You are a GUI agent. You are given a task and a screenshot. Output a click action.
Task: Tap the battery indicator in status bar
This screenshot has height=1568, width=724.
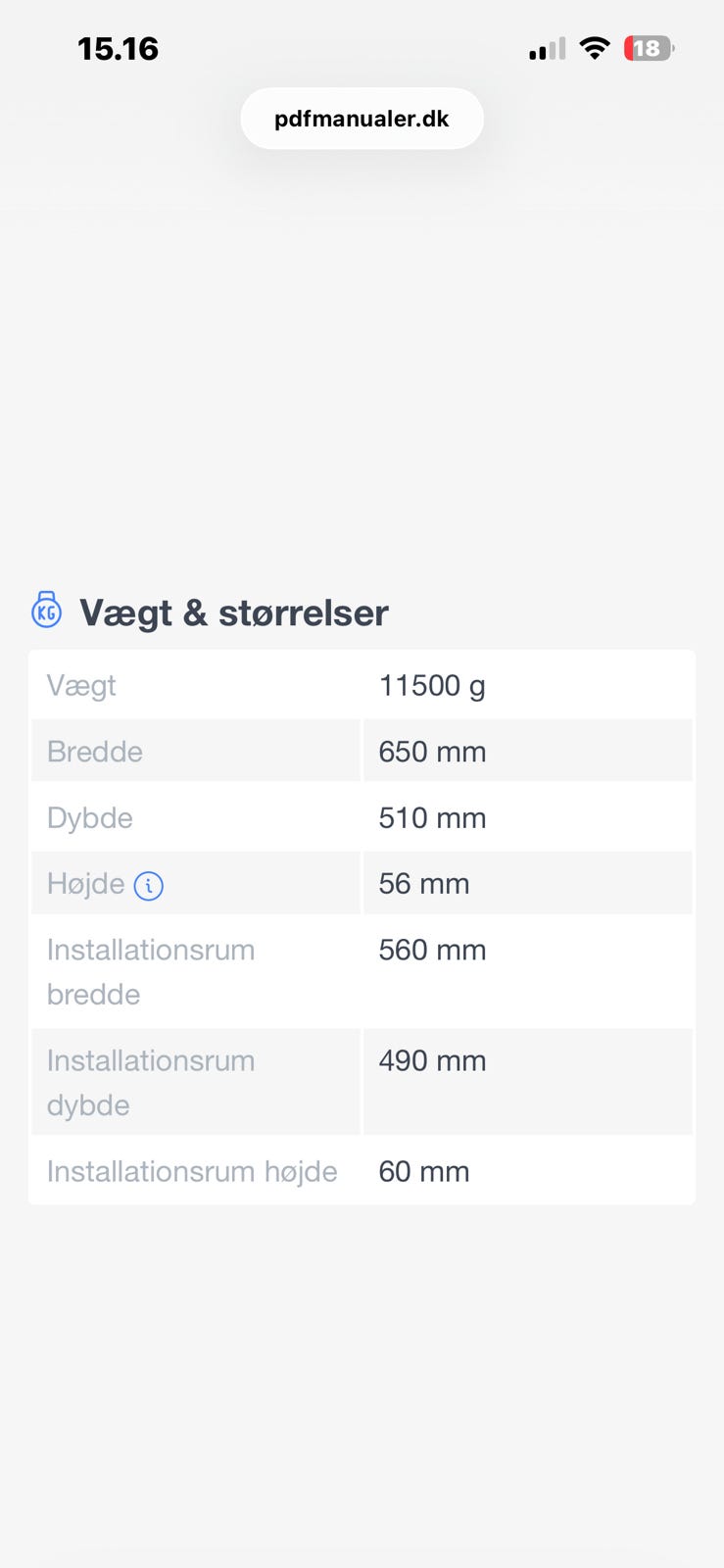pyautogui.click(x=650, y=48)
